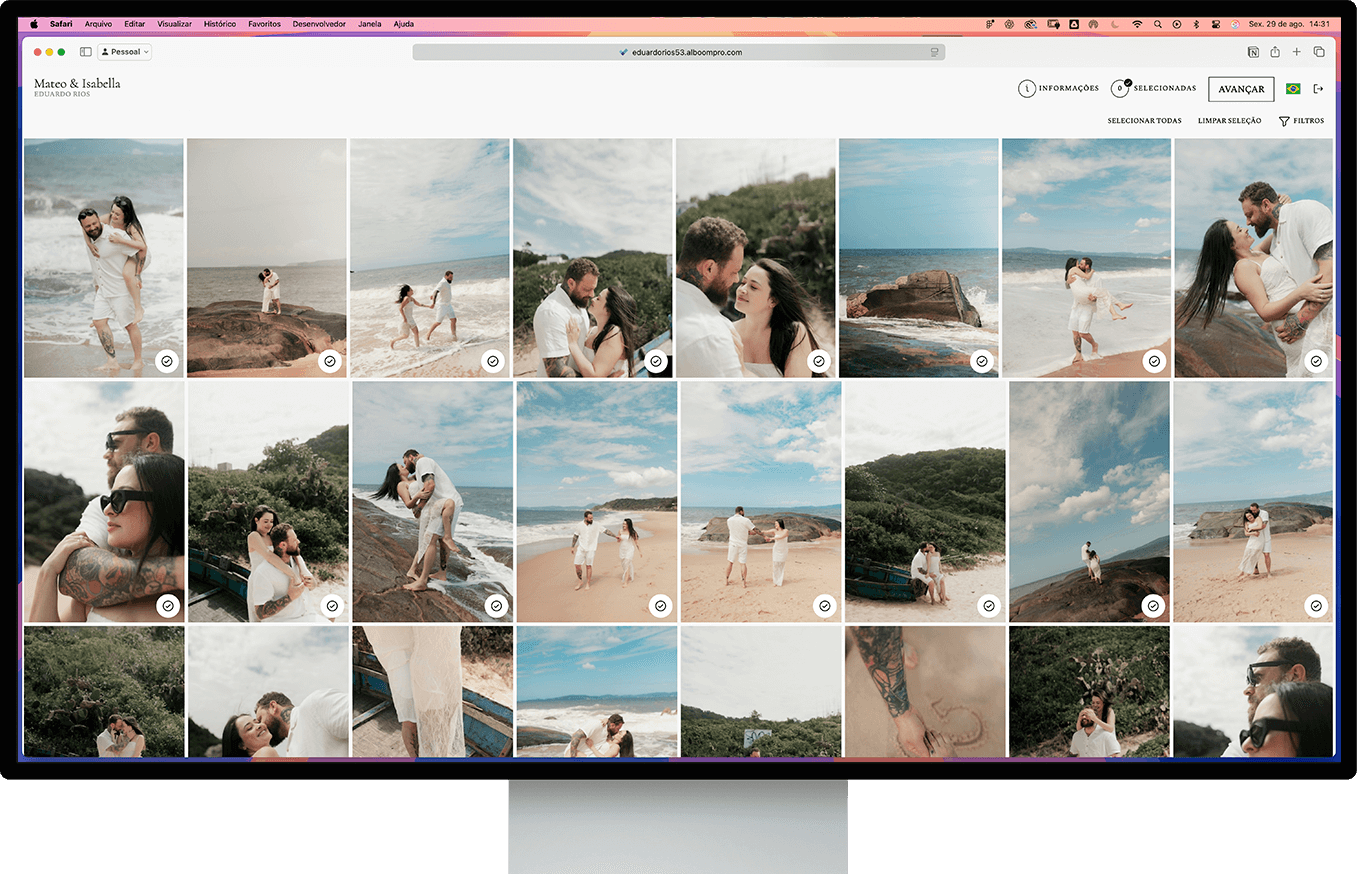Click the Selecionadas counter icon
This screenshot has height=874, width=1357.
click(x=1120, y=89)
